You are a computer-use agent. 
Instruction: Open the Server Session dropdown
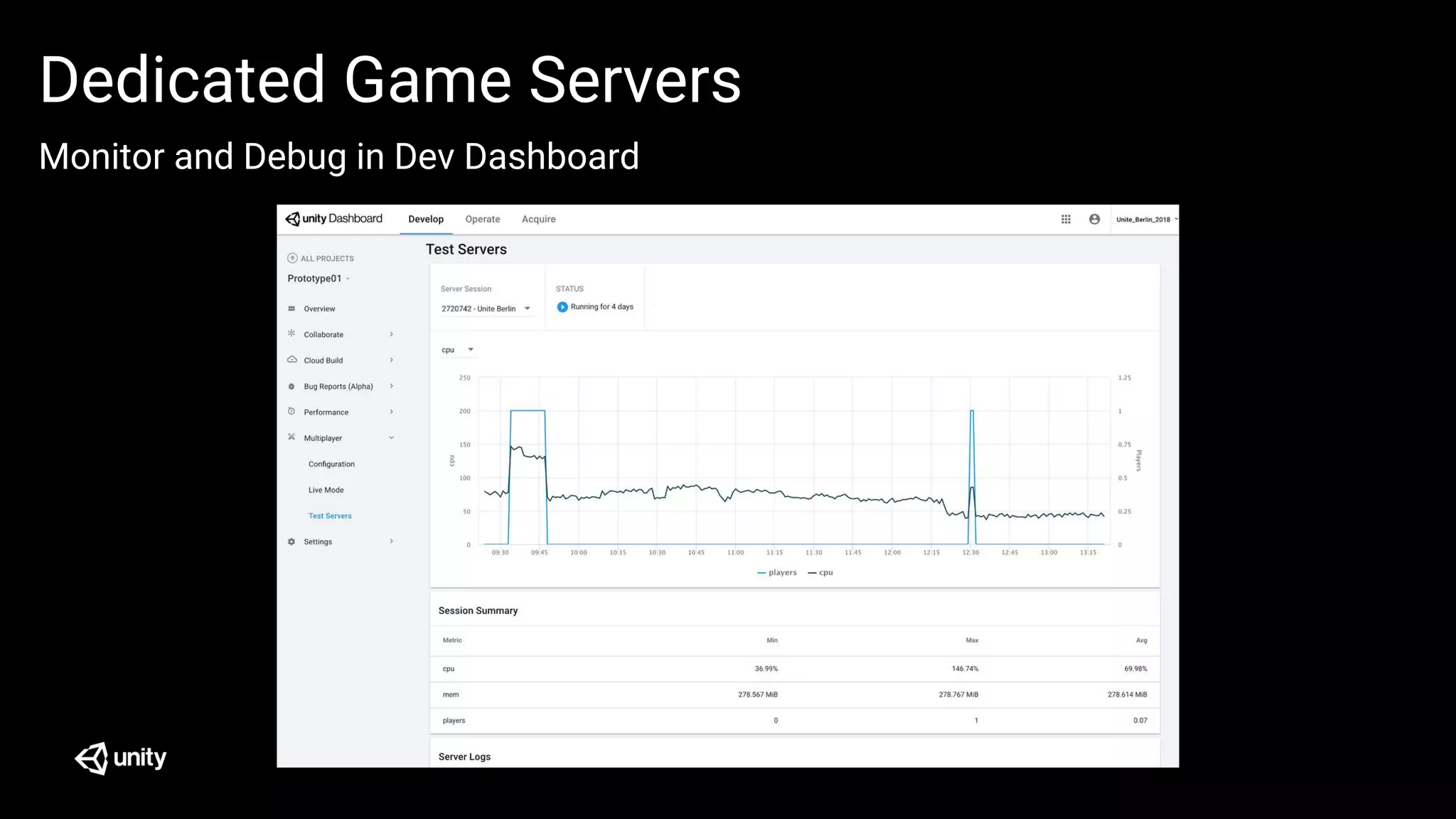486,309
